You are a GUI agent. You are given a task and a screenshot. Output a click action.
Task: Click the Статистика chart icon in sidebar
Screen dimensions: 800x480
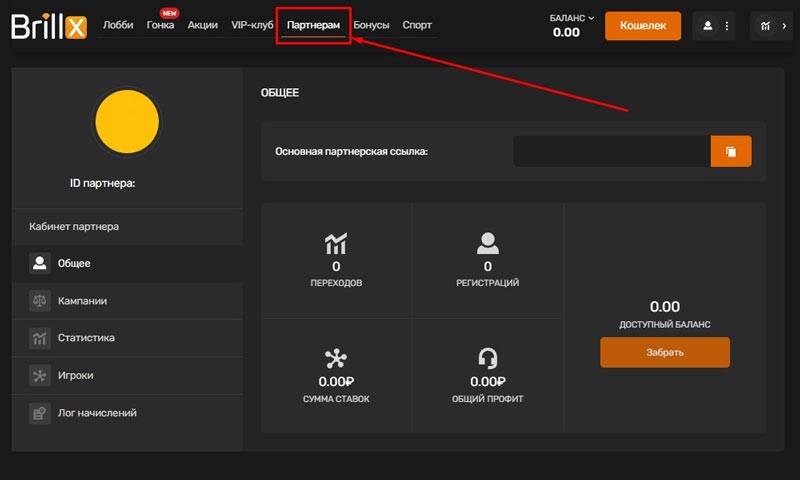tap(39, 338)
